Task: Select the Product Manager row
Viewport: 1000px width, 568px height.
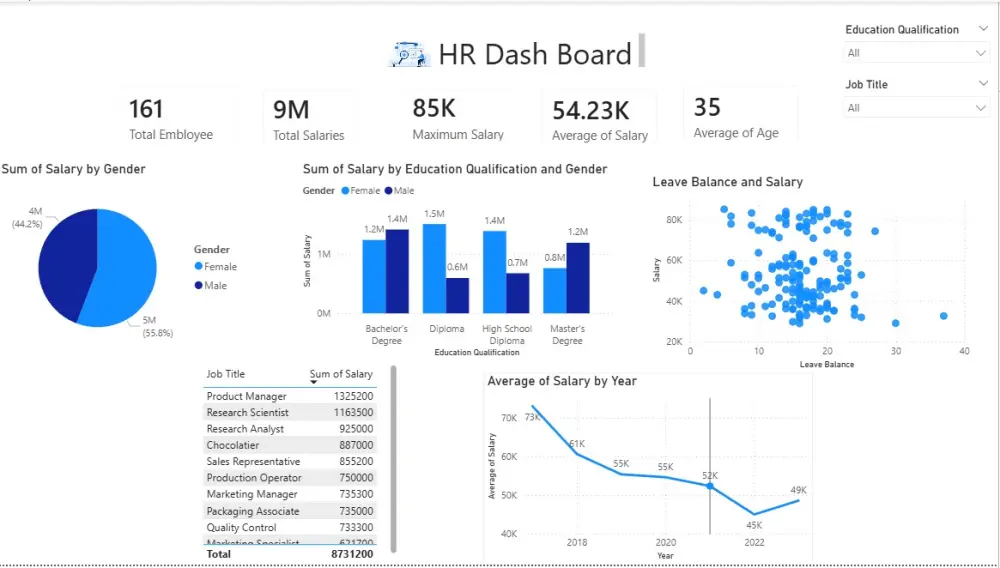Action: [x=290, y=397]
